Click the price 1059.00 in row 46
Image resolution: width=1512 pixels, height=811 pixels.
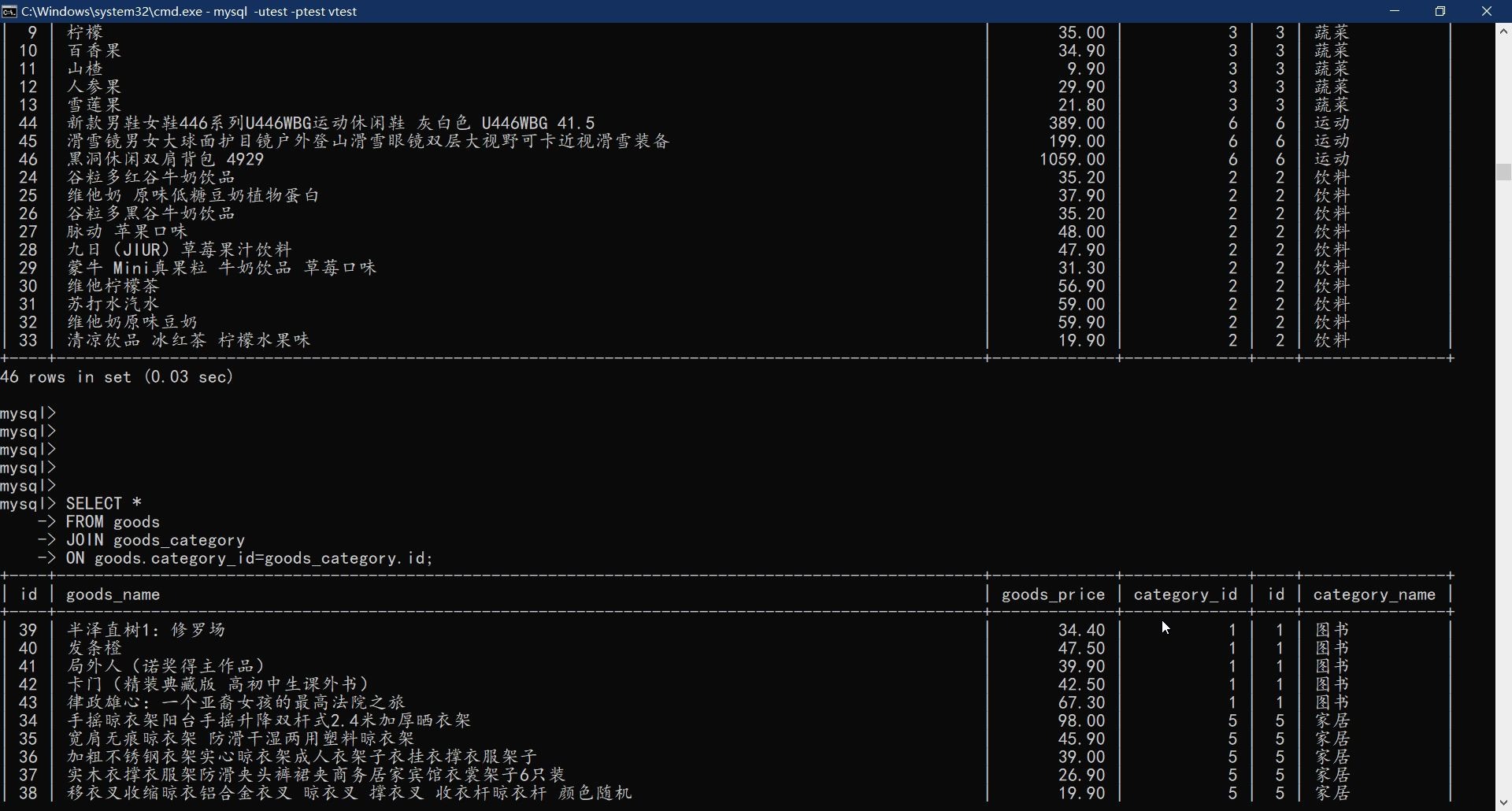click(x=1073, y=159)
